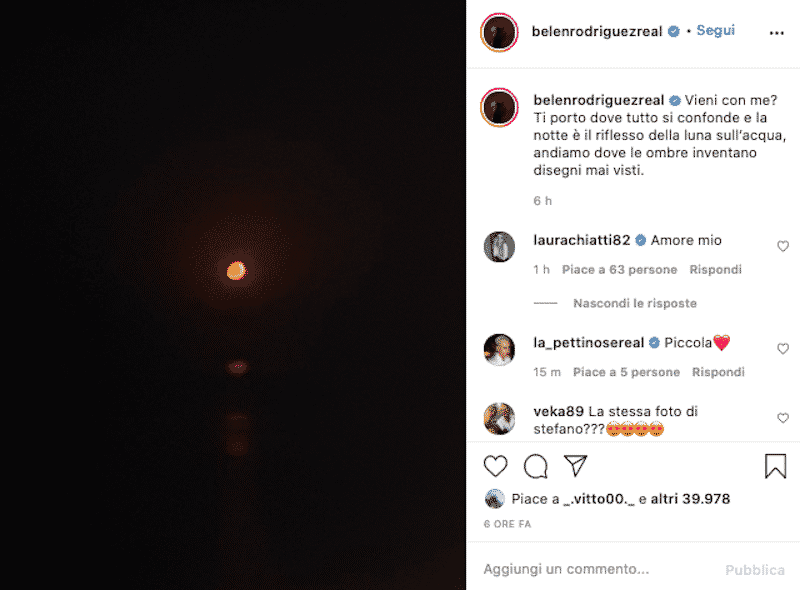Open laurachiatti82's profile avatar
The image size is (800, 590).
(499, 246)
